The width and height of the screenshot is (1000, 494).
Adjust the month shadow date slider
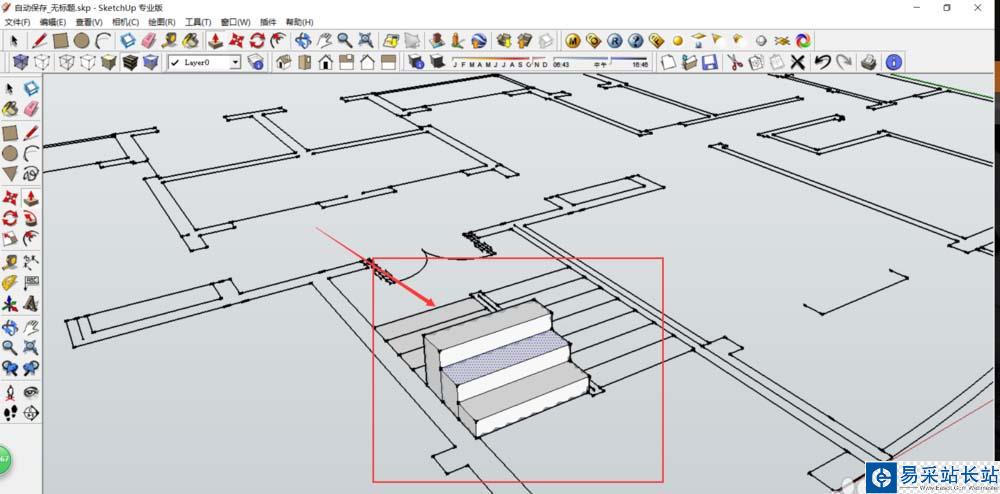click(x=499, y=62)
